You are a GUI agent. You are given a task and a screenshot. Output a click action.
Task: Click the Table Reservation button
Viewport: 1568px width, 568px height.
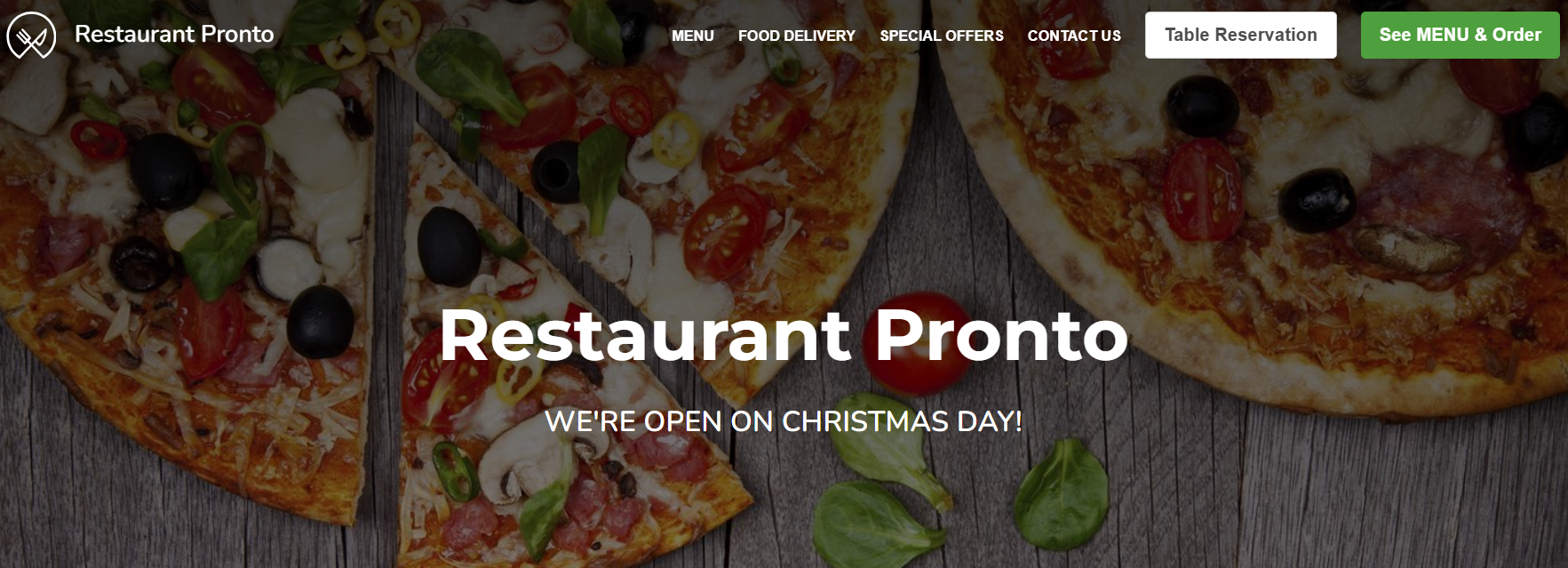click(x=1241, y=35)
